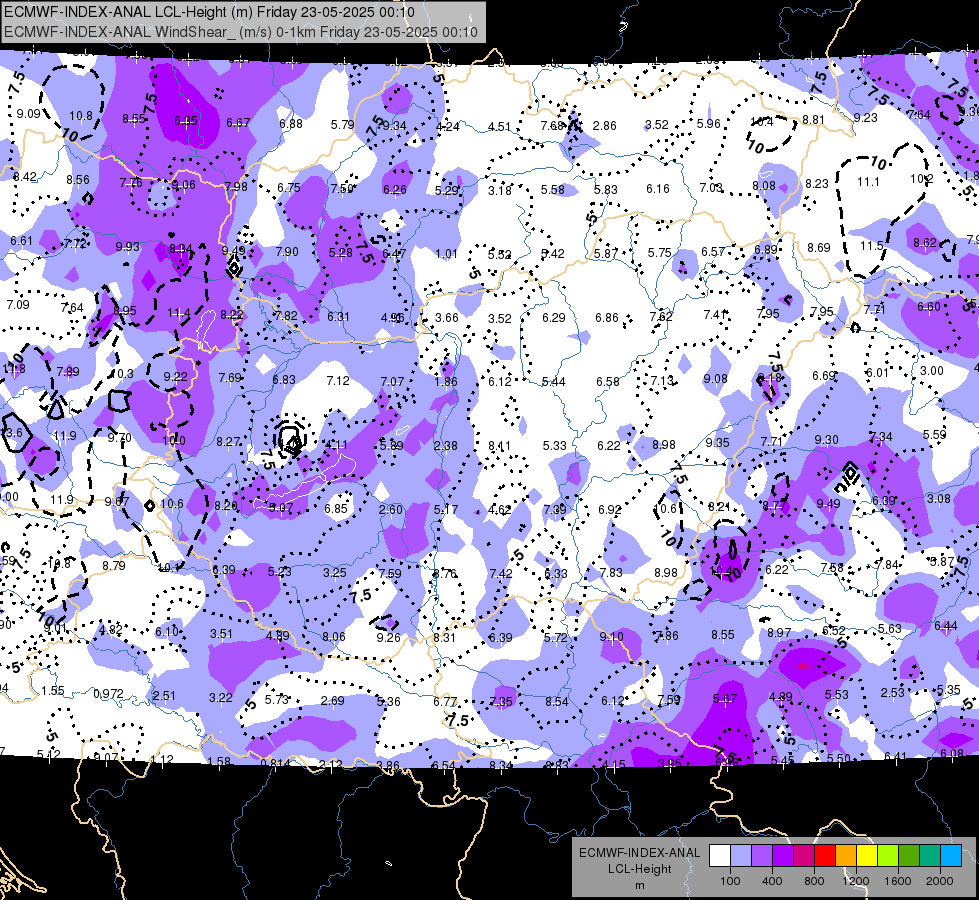979x900 pixels.
Task: Click the legend scale label 1200
Action: tap(856, 881)
